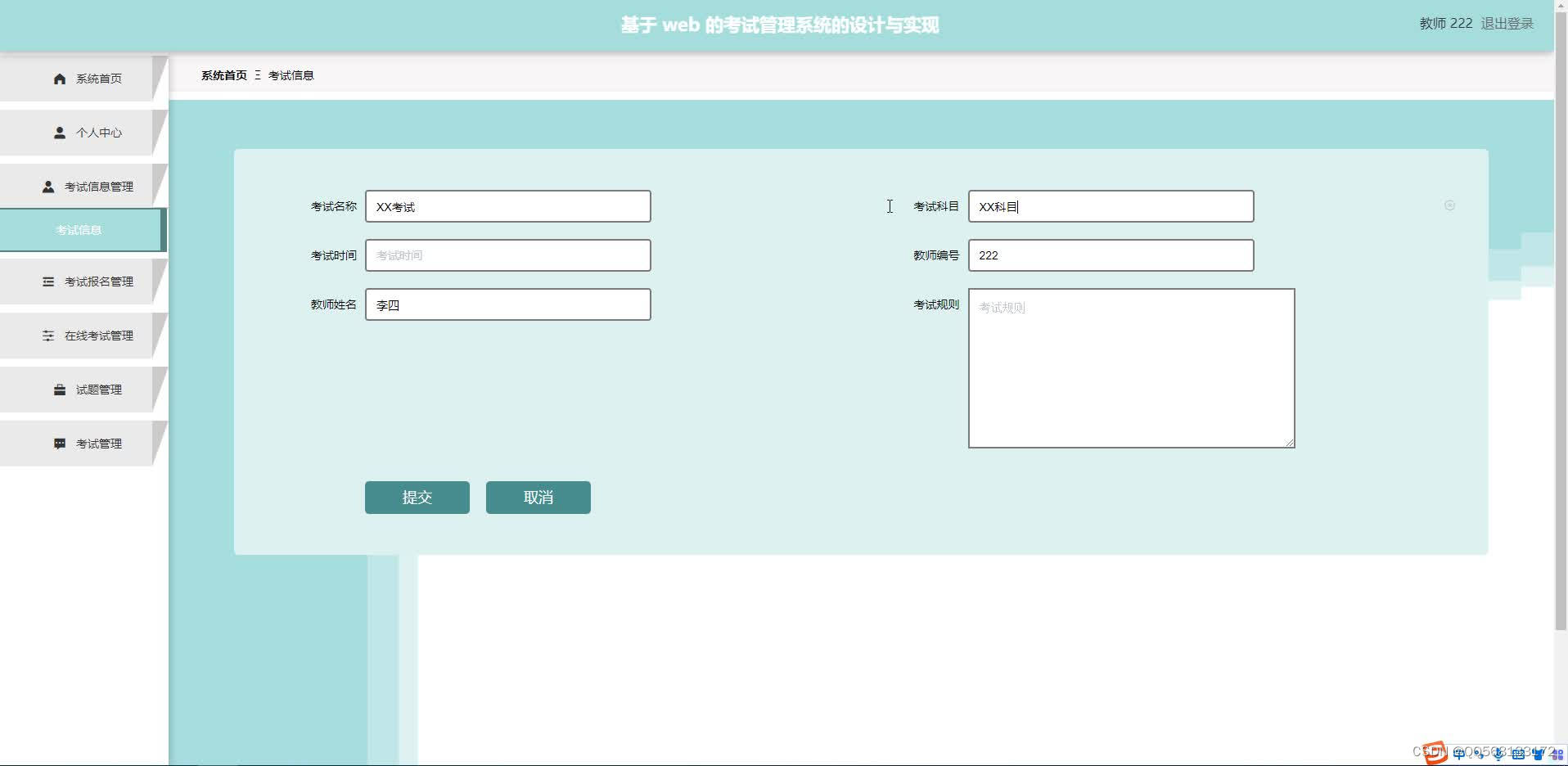The height and width of the screenshot is (766, 1568).
Task: Click the 系统首页 home icon
Action: click(59, 79)
